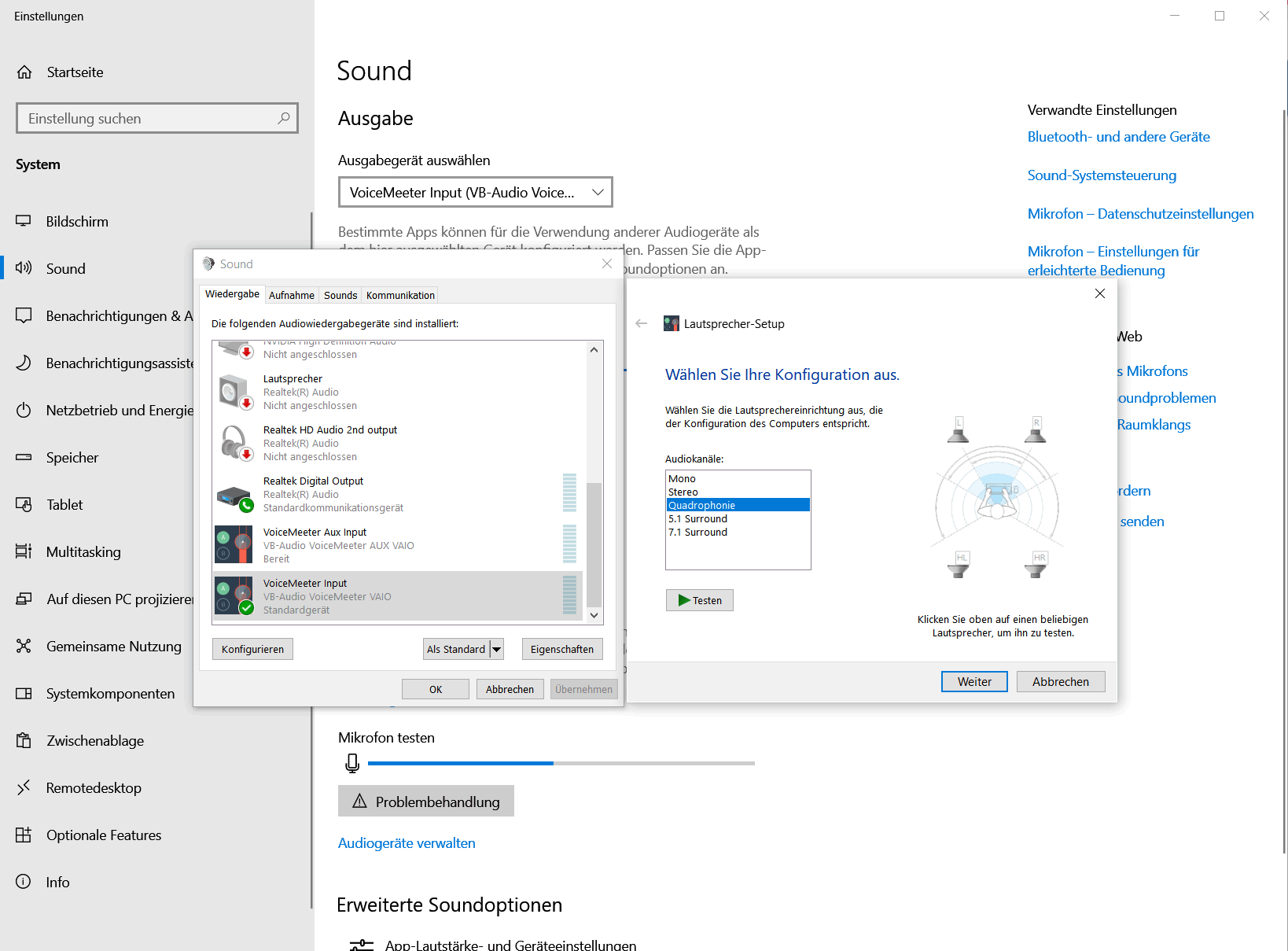Open Mikrofon – Datenschutzeinstellungen link
1288x951 pixels.
pos(1140,214)
